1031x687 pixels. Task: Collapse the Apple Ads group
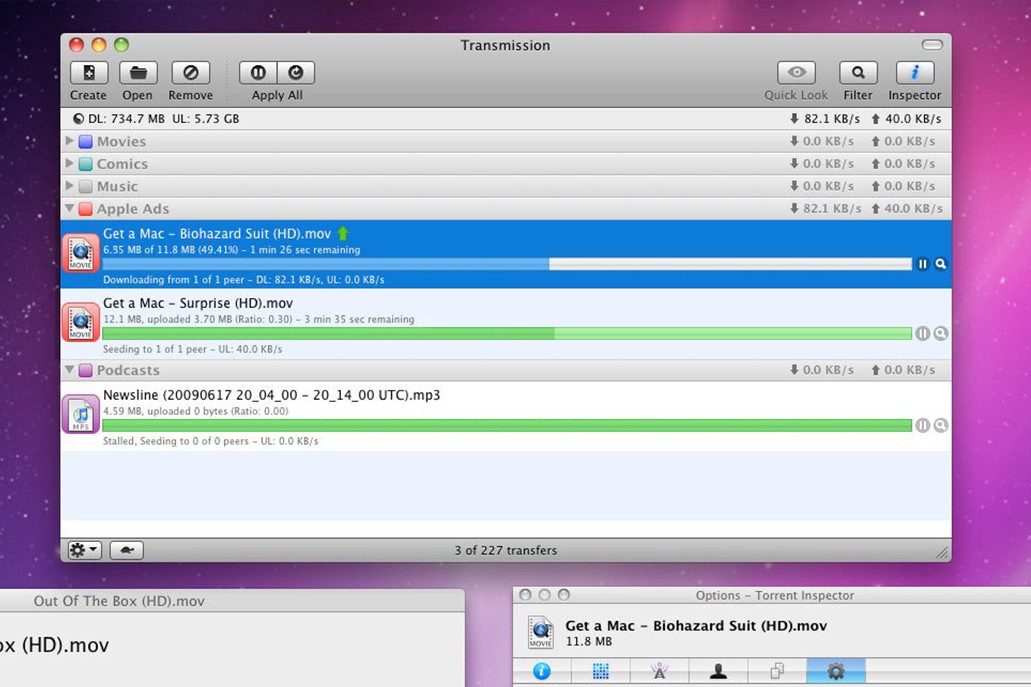coord(70,209)
